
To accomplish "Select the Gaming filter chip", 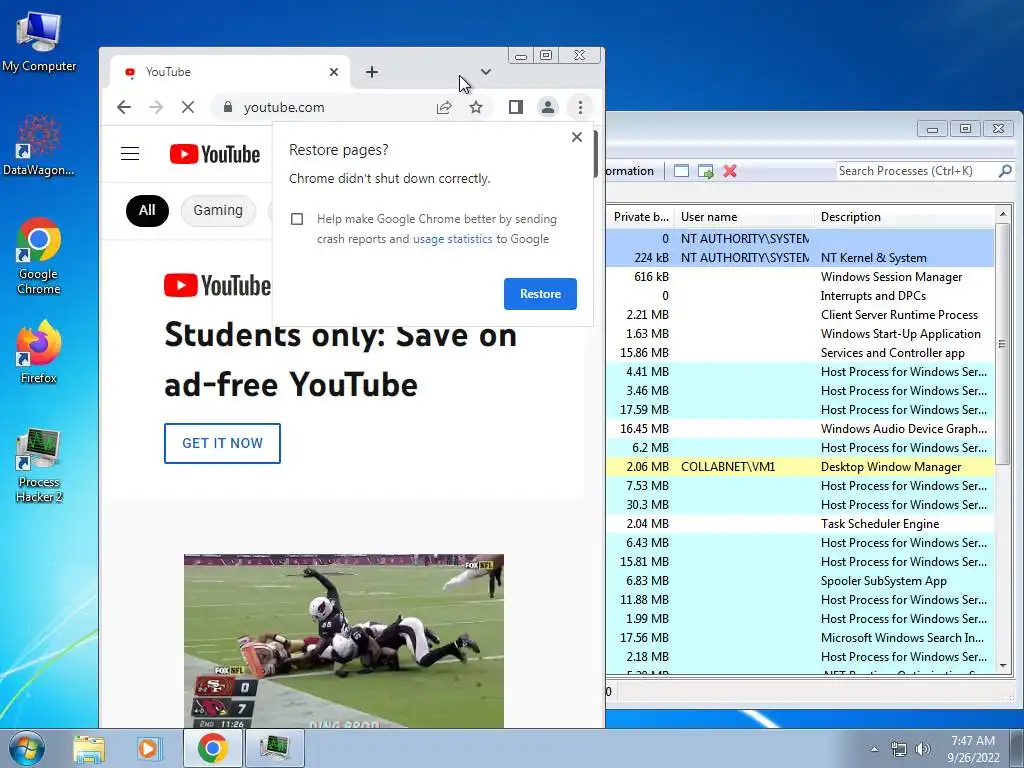I will click(218, 210).
